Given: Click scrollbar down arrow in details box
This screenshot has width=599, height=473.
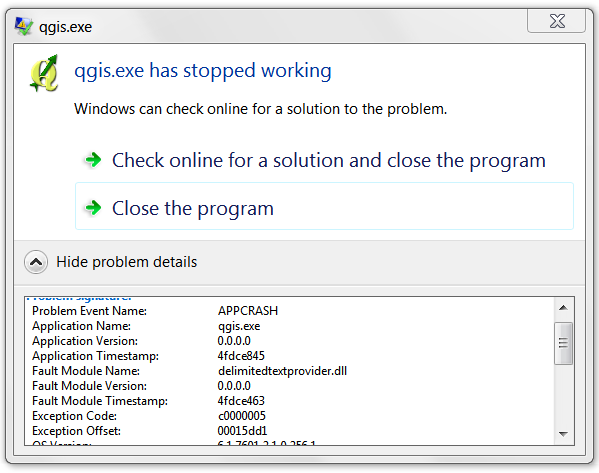Looking at the screenshot, I should coord(563,434).
